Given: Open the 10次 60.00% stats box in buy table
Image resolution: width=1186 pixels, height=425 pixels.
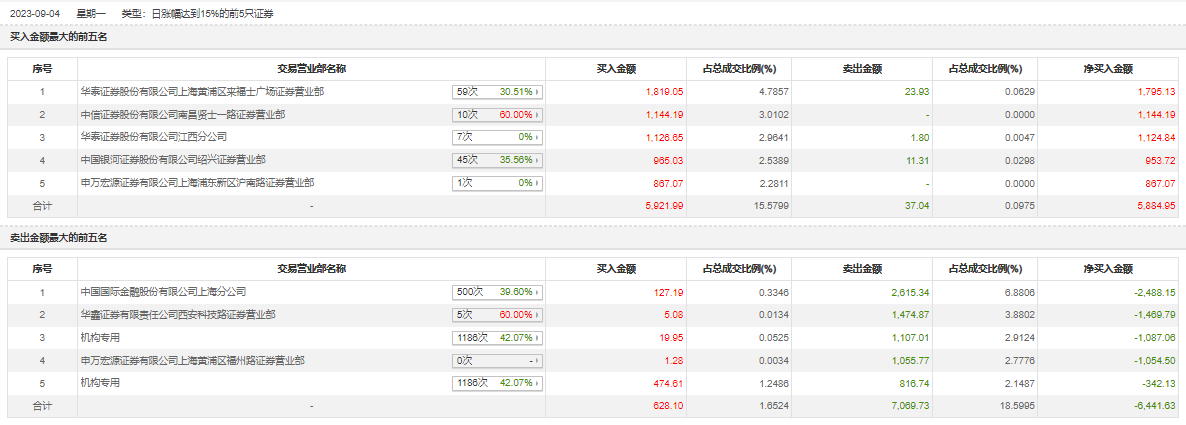Looking at the screenshot, I should [x=497, y=114].
